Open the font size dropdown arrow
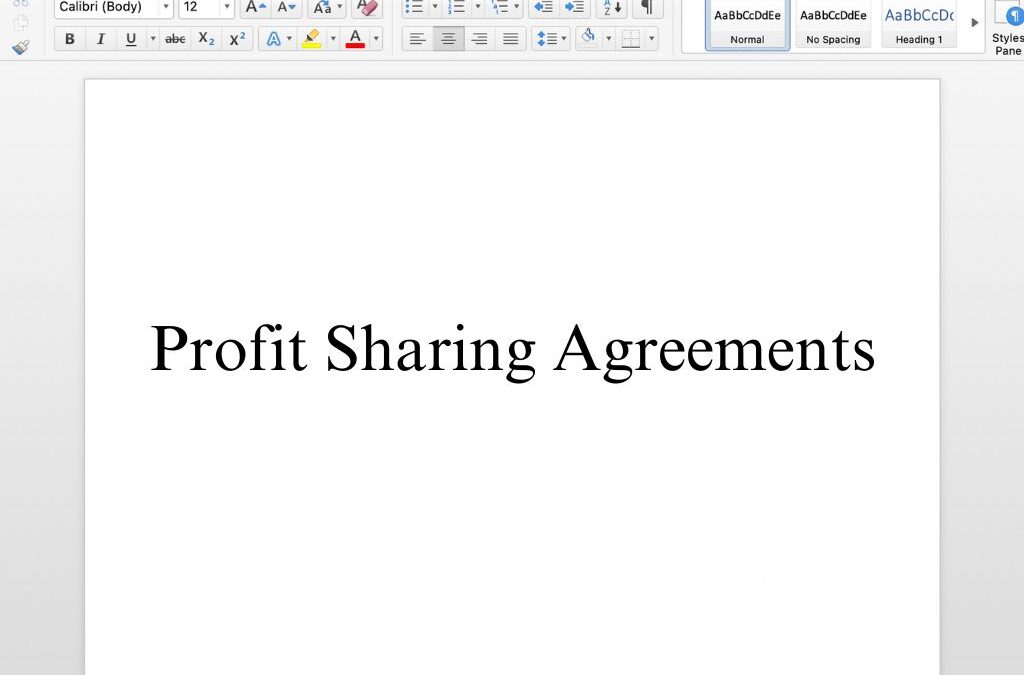This screenshot has height=675, width=1024. [227, 8]
